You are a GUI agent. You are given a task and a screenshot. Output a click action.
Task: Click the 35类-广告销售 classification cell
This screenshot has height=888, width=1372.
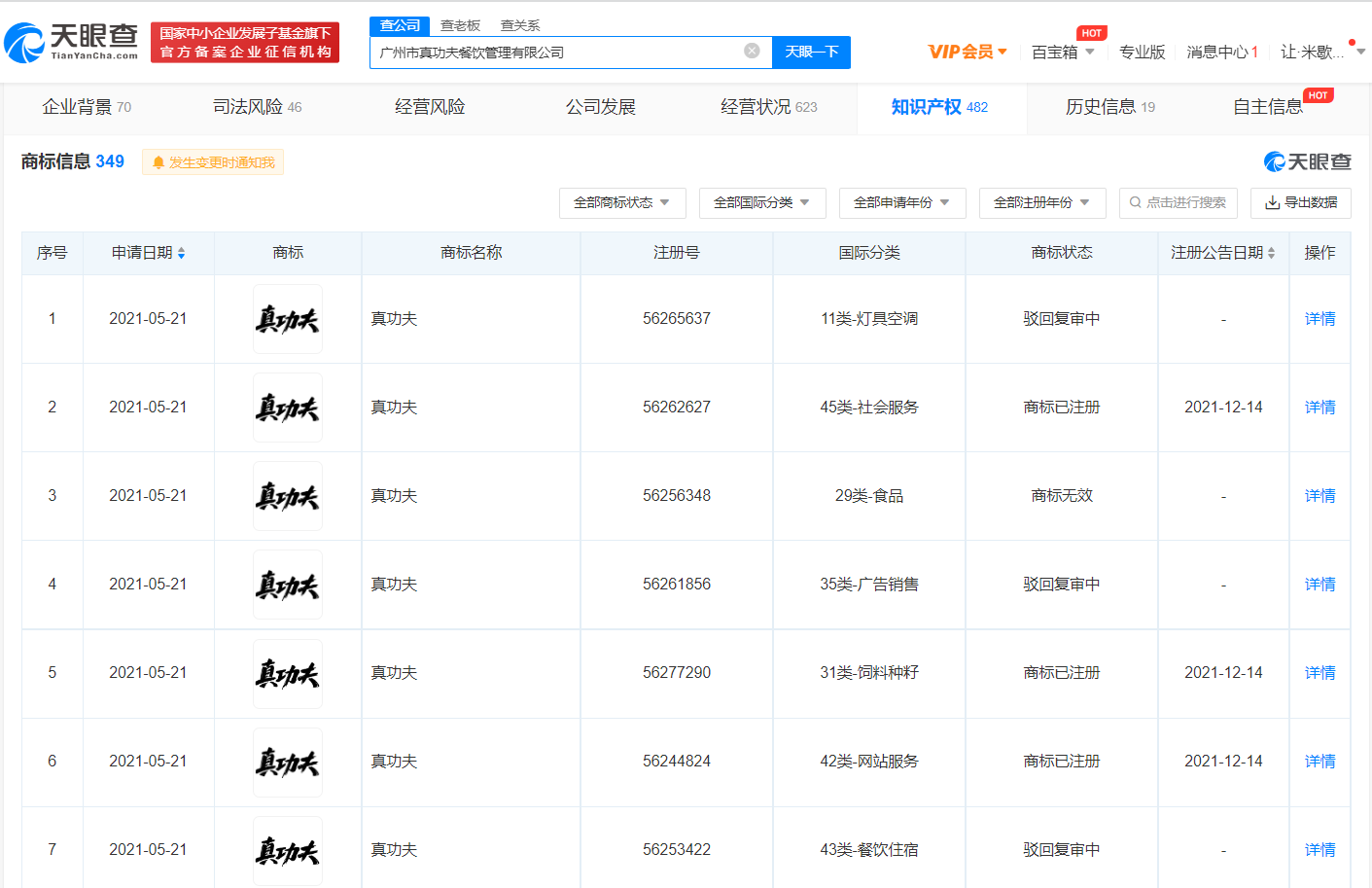pyautogui.click(x=869, y=585)
